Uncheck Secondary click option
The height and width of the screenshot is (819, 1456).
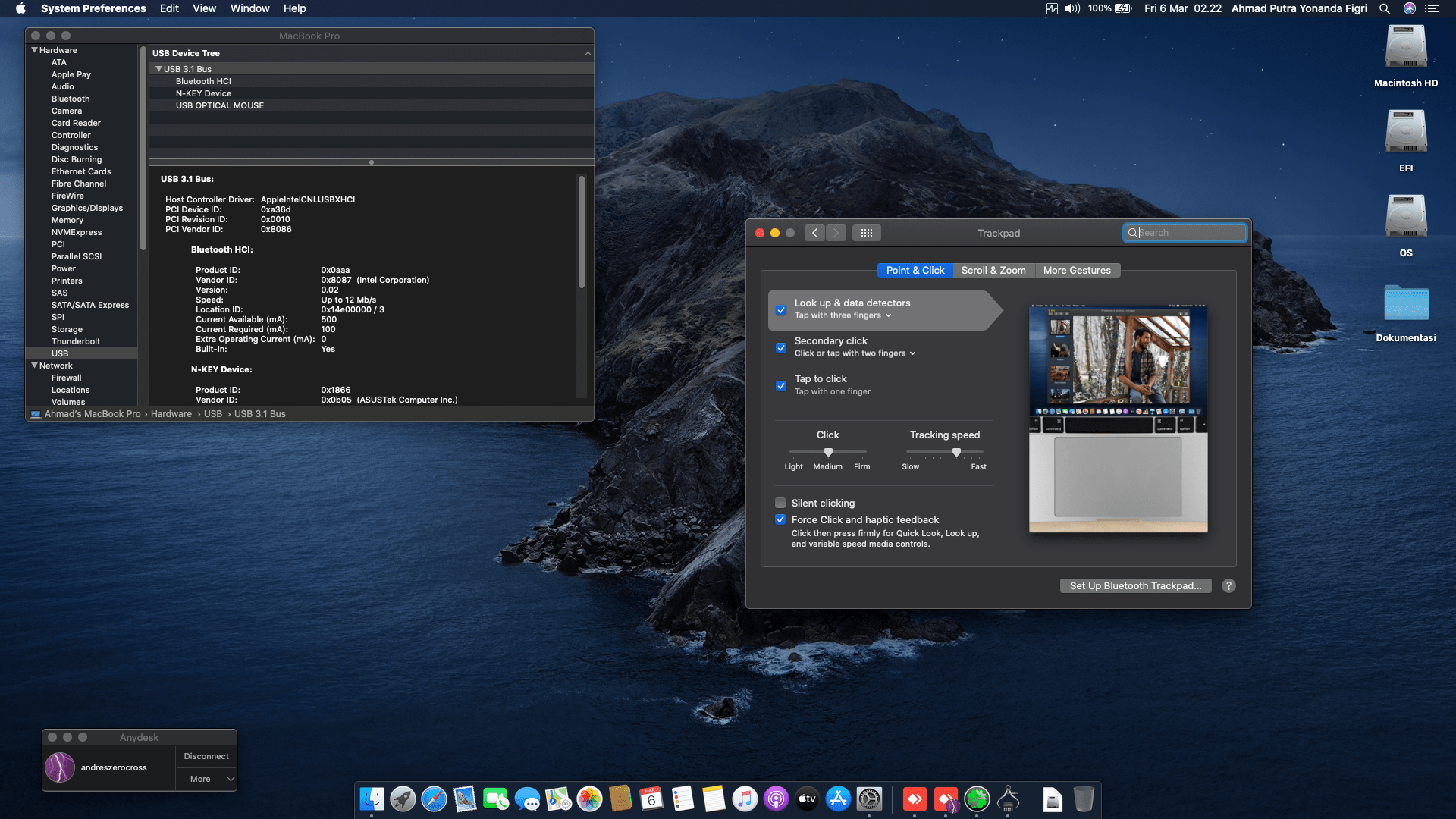click(x=781, y=348)
